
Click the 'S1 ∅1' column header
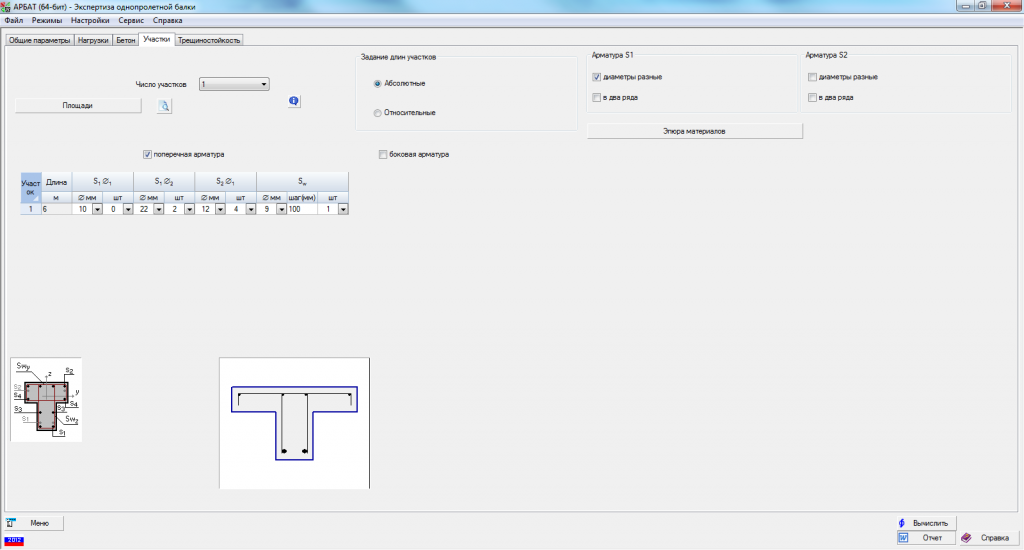103,182
